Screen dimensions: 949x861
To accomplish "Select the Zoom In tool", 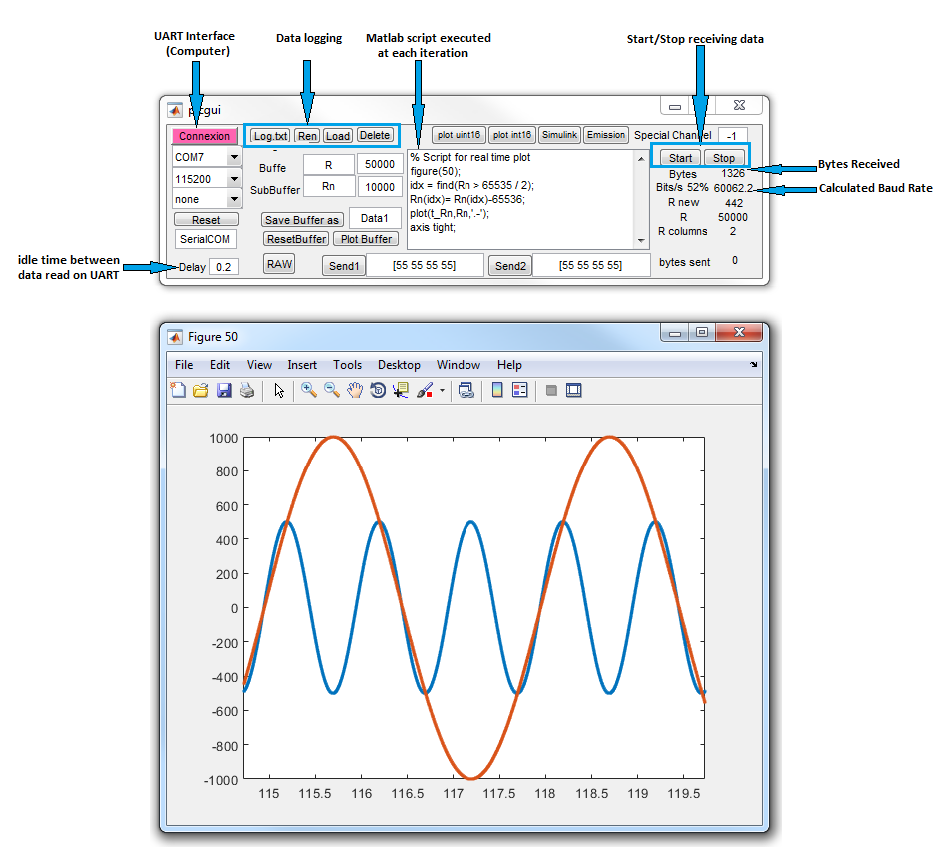I will click(x=308, y=390).
